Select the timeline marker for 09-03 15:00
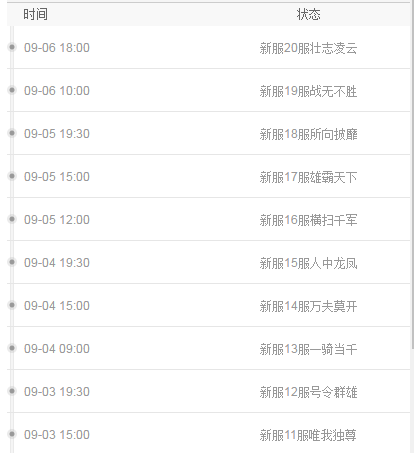 (12, 434)
